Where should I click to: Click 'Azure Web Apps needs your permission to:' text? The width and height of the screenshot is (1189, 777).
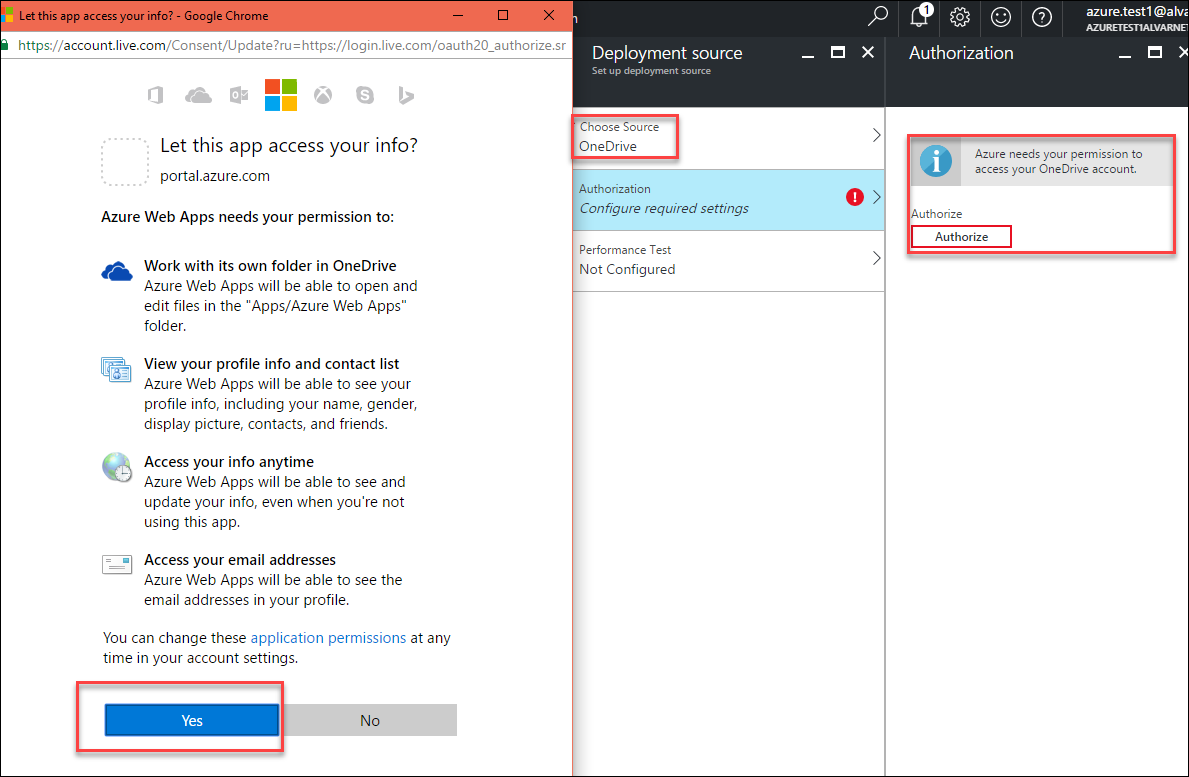tap(247, 218)
